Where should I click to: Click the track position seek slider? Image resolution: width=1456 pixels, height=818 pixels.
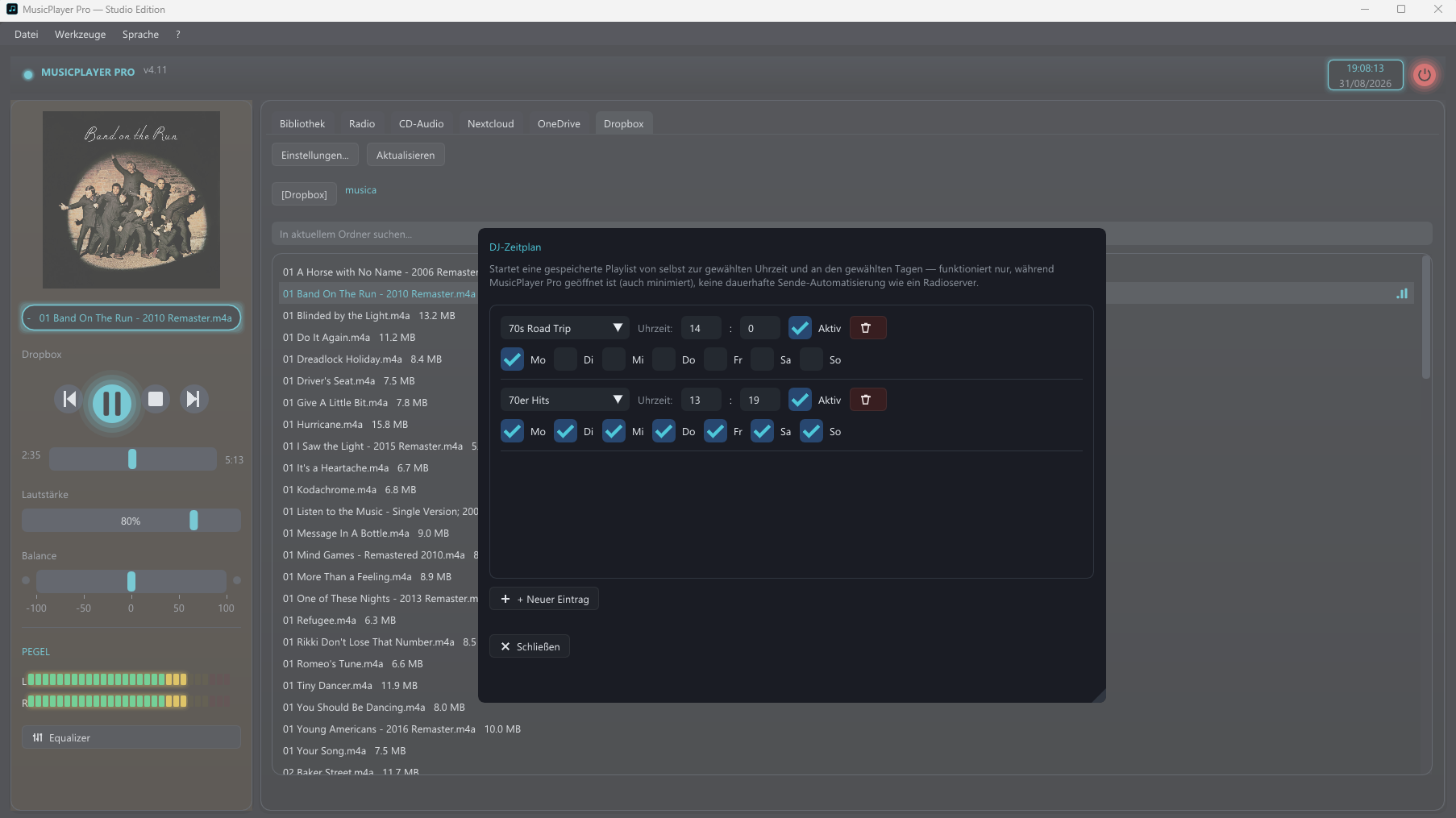click(x=133, y=459)
